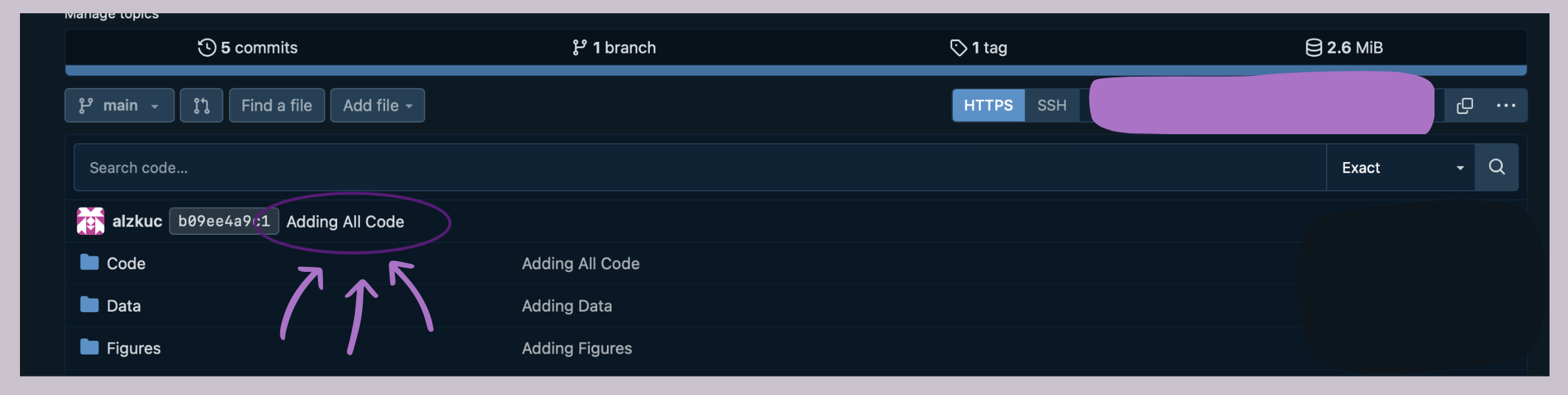Click the commits history clock icon
This screenshot has width=1568, height=395.
pyautogui.click(x=207, y=48)
